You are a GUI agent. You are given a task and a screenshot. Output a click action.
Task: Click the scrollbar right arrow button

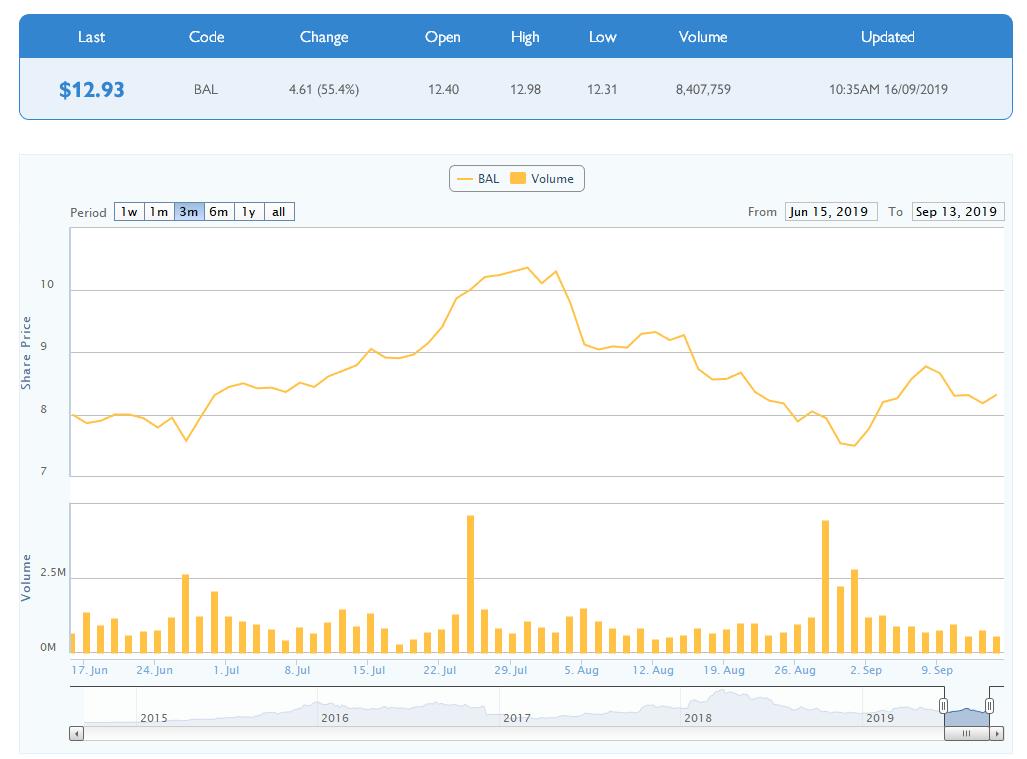[996, 733]
